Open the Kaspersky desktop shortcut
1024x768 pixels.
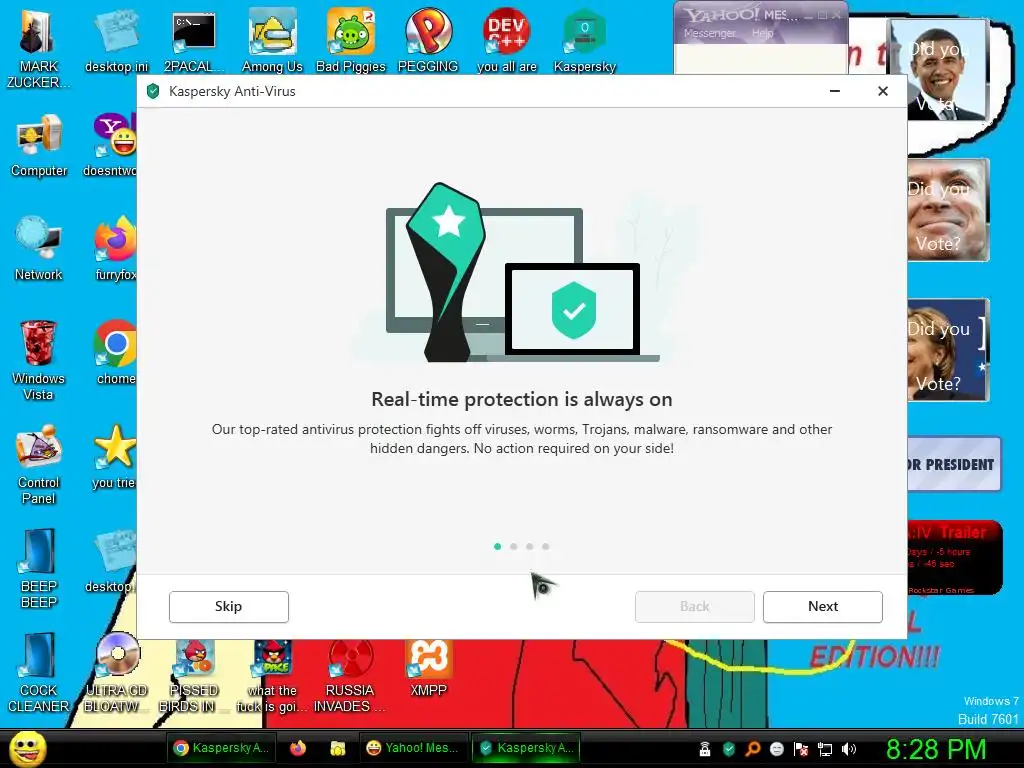tap(584, 41)
